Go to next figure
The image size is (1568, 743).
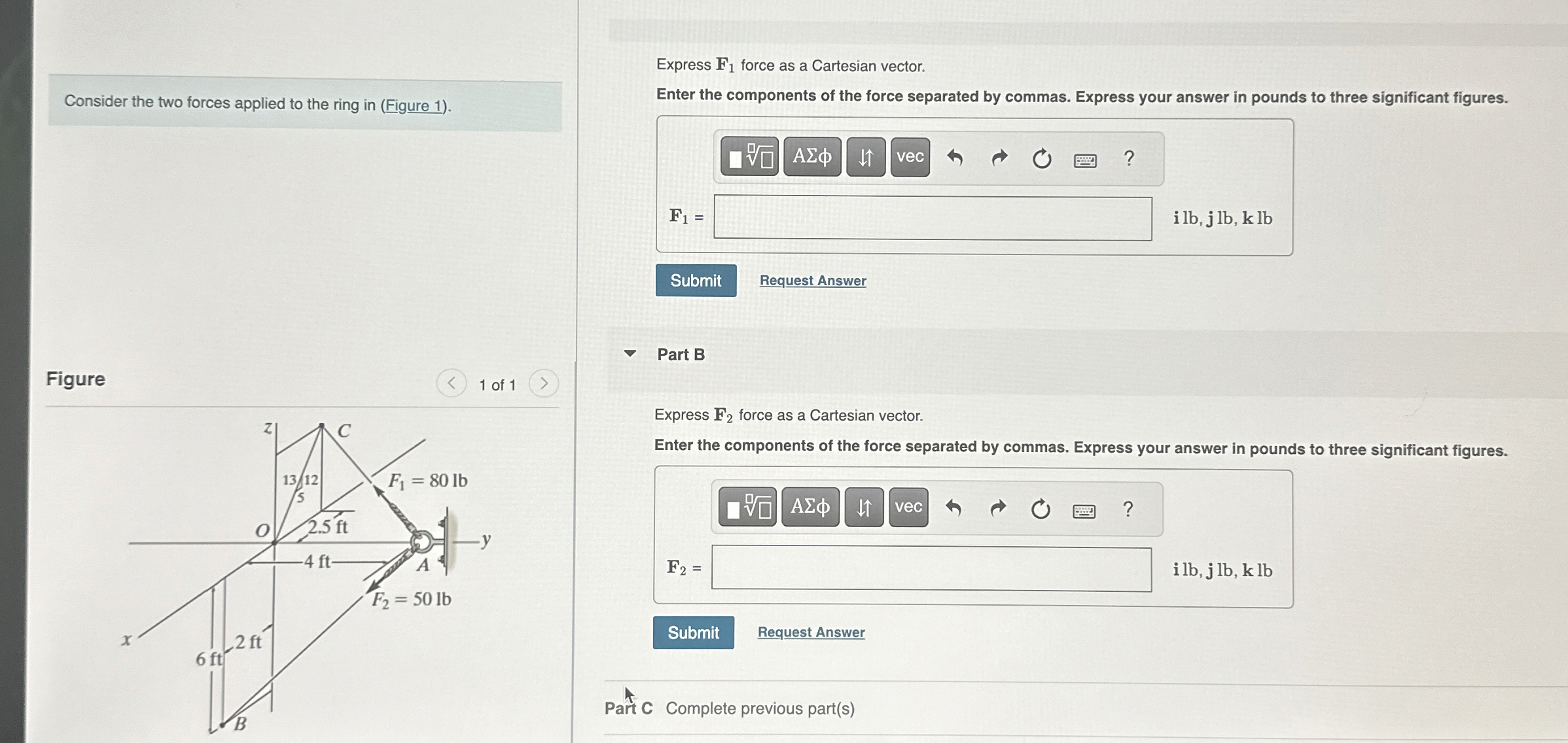tap(543, 383)
